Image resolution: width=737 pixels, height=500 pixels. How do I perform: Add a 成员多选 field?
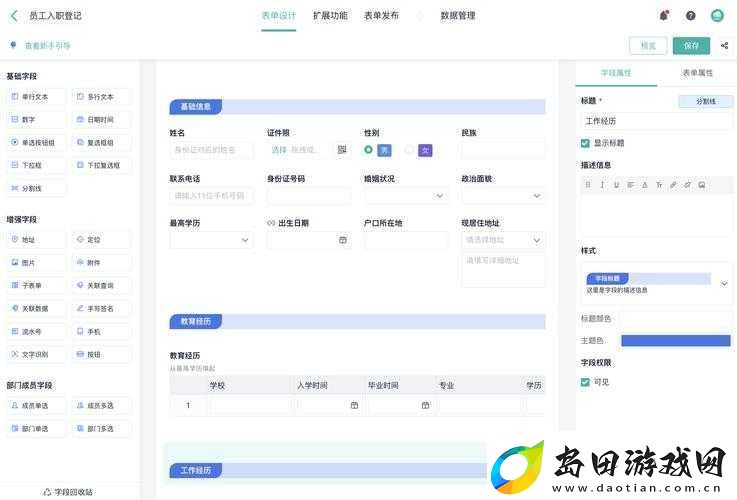(x=102, y=406)
